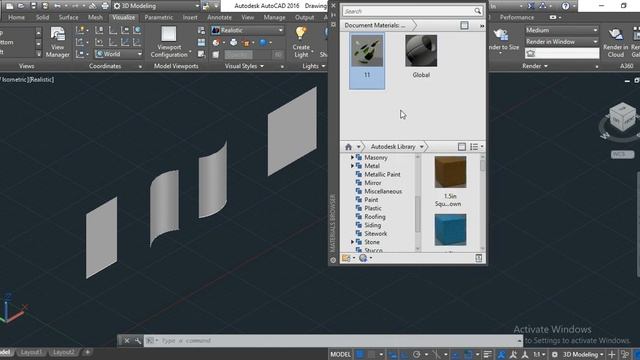Toggle Show/Hide library panel icon in Document Materials
The image size is (640, 360).
click(464, 25)
